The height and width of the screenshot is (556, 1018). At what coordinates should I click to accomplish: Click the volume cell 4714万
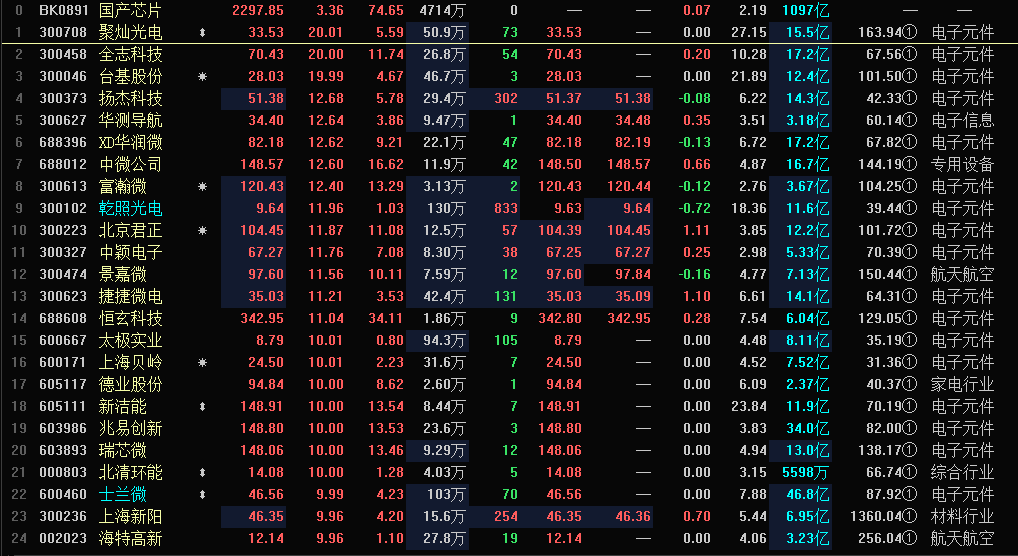point(442,10)
